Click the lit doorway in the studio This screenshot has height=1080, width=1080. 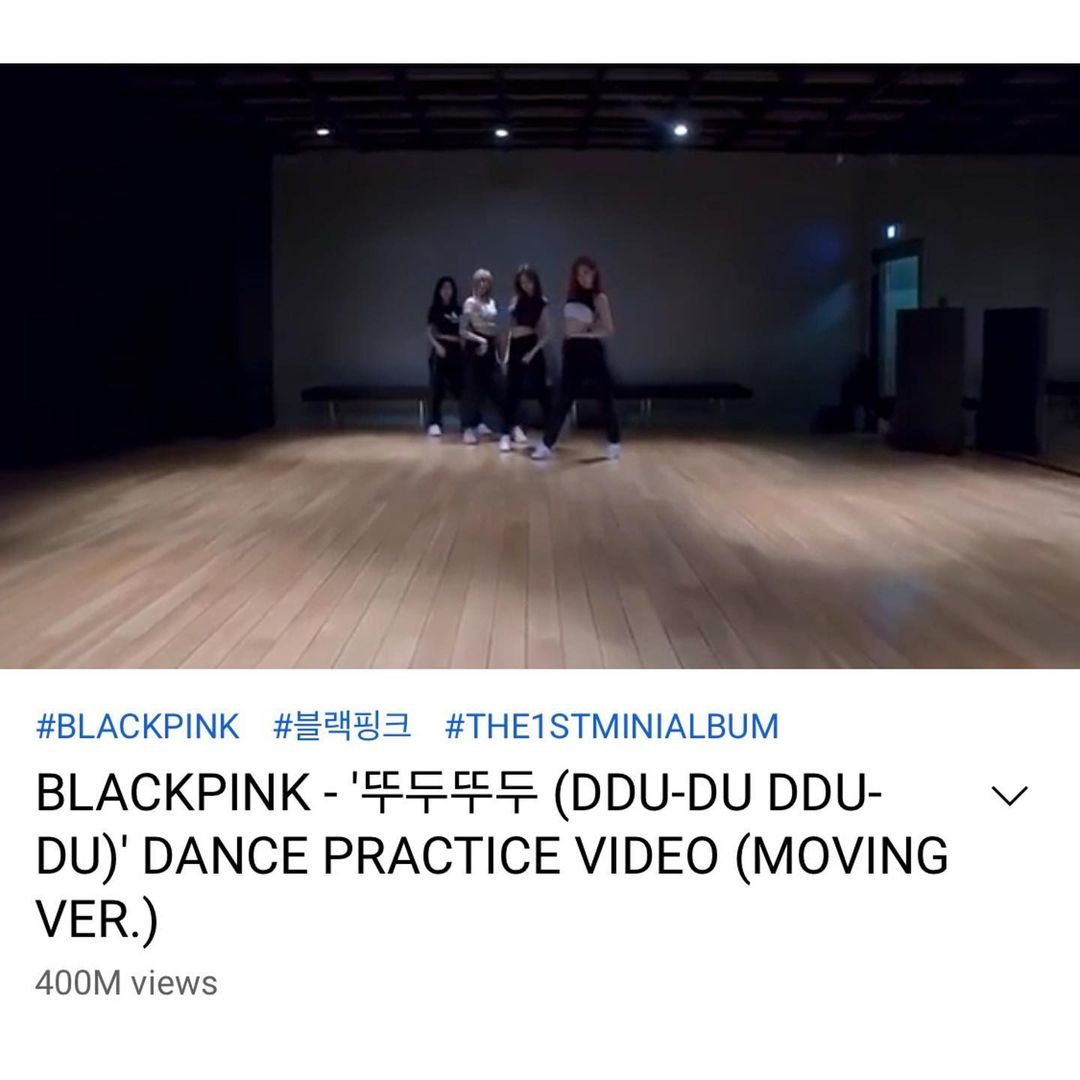(x=900, y=324)
